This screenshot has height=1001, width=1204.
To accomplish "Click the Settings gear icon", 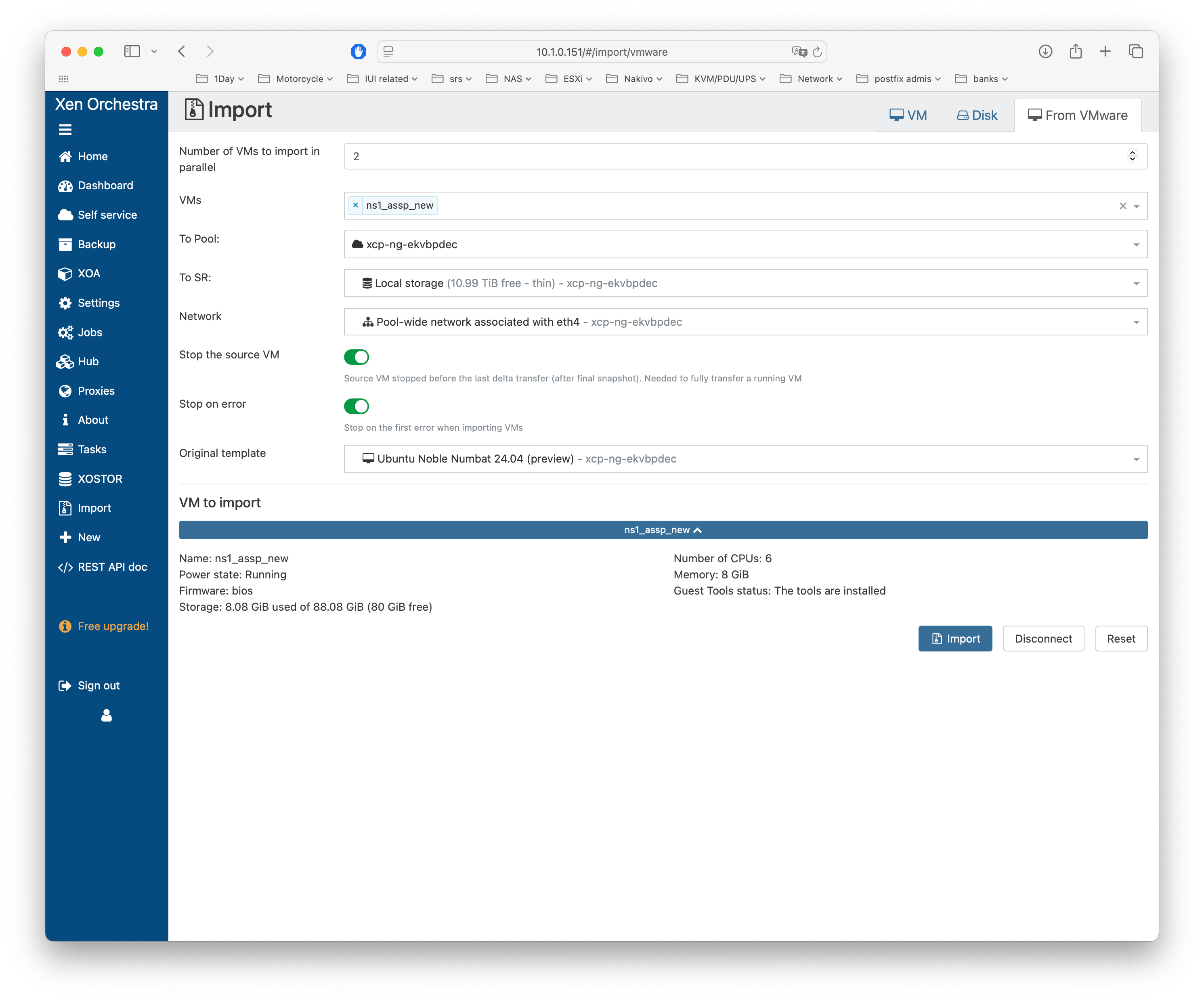I will pyautogui.click(x=65, y=303).
